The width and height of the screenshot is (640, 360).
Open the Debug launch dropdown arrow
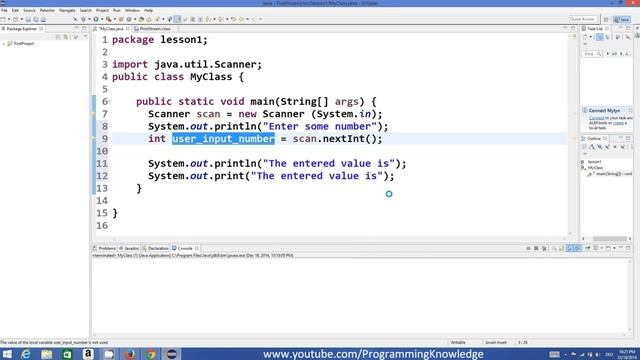(89, 19)
